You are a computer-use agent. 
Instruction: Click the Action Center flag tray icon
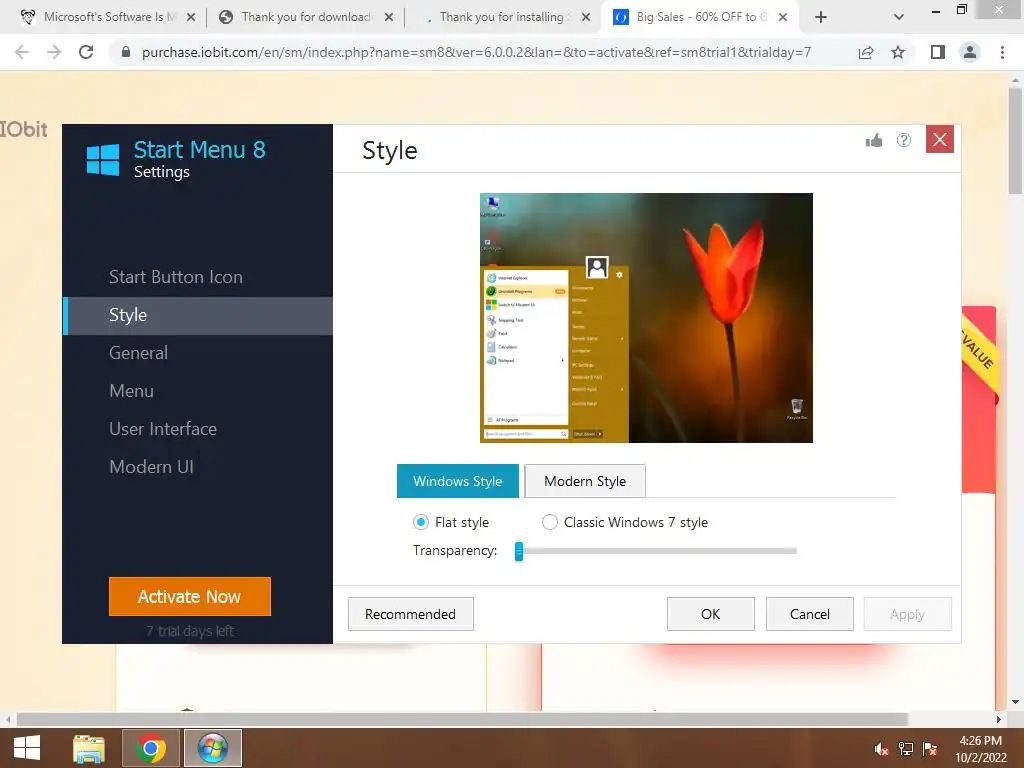[930, 749]
